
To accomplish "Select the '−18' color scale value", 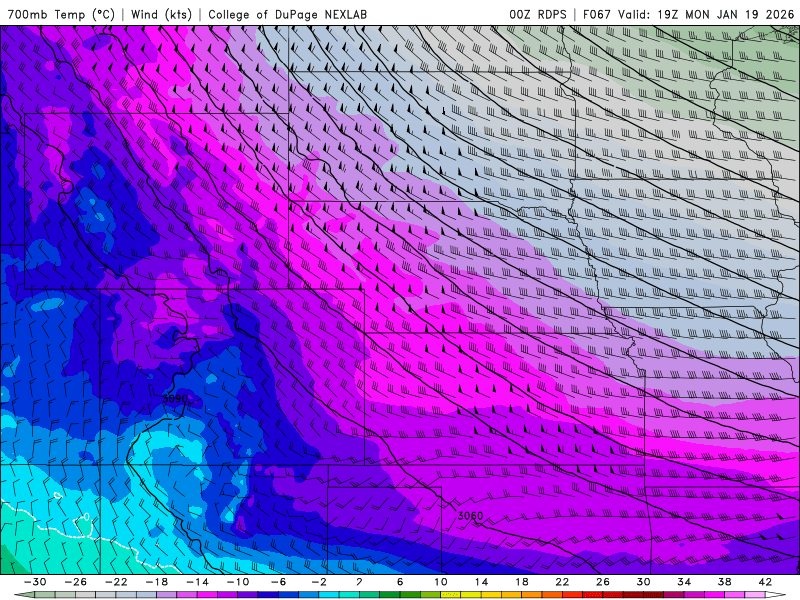I will pos(157,582).
